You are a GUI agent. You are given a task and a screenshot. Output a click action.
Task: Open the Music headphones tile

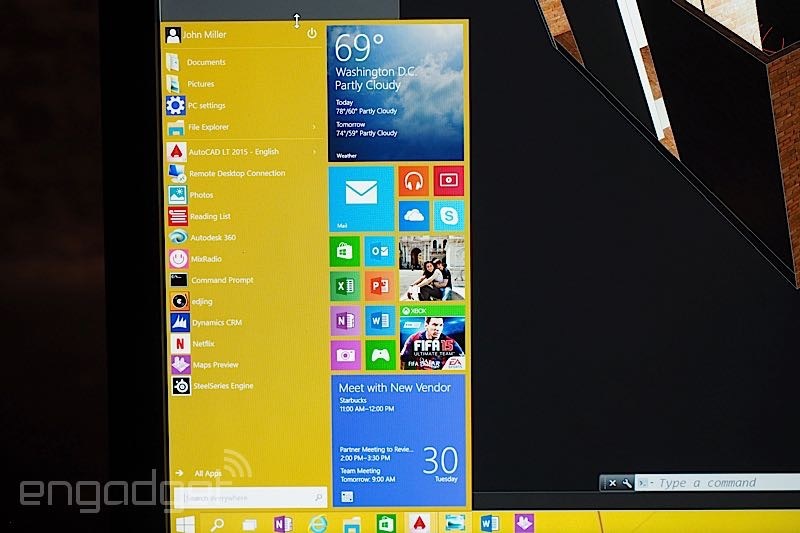tap(413, 181)
